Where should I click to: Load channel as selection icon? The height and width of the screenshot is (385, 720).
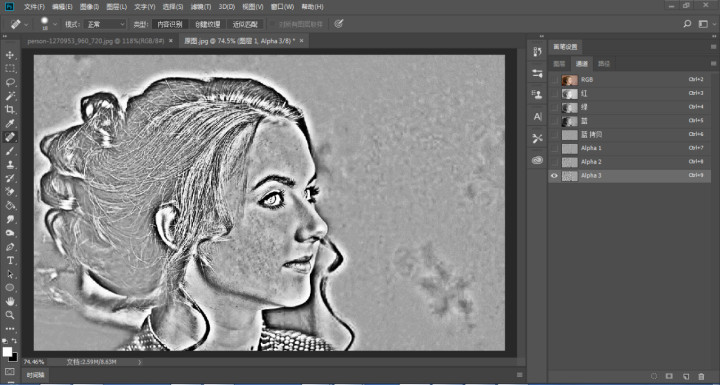(654, 376)
